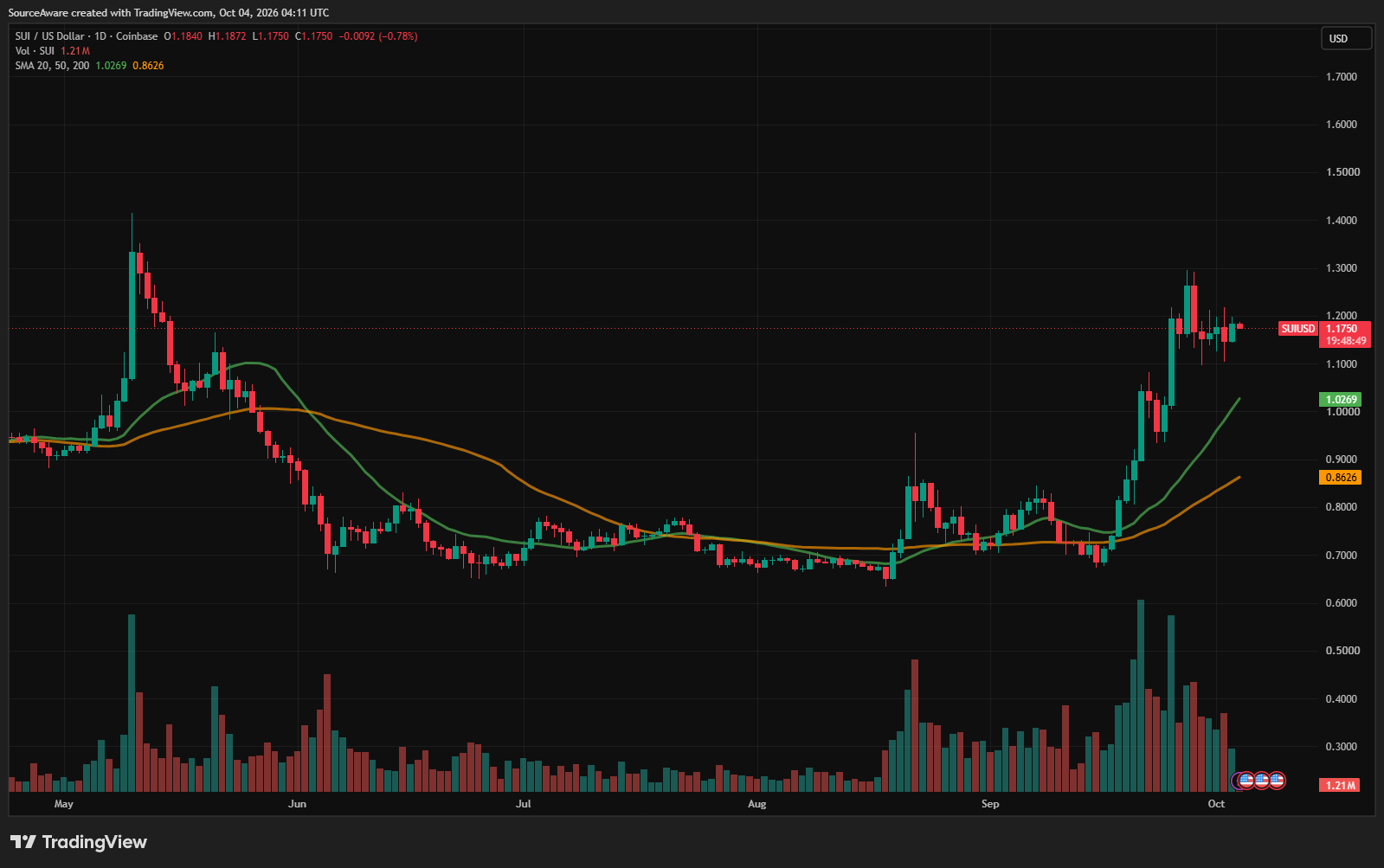
Task: Click the open value O1.1840
Action: [x=183, y=36]
